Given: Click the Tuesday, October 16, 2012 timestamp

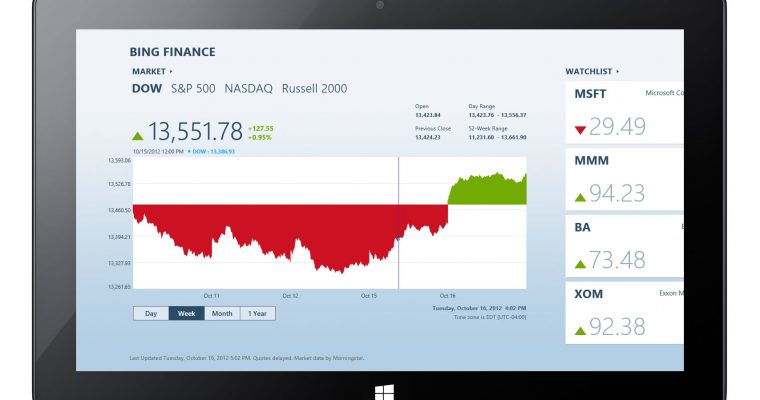Looking at the screenshot, I should pos(479,308).
